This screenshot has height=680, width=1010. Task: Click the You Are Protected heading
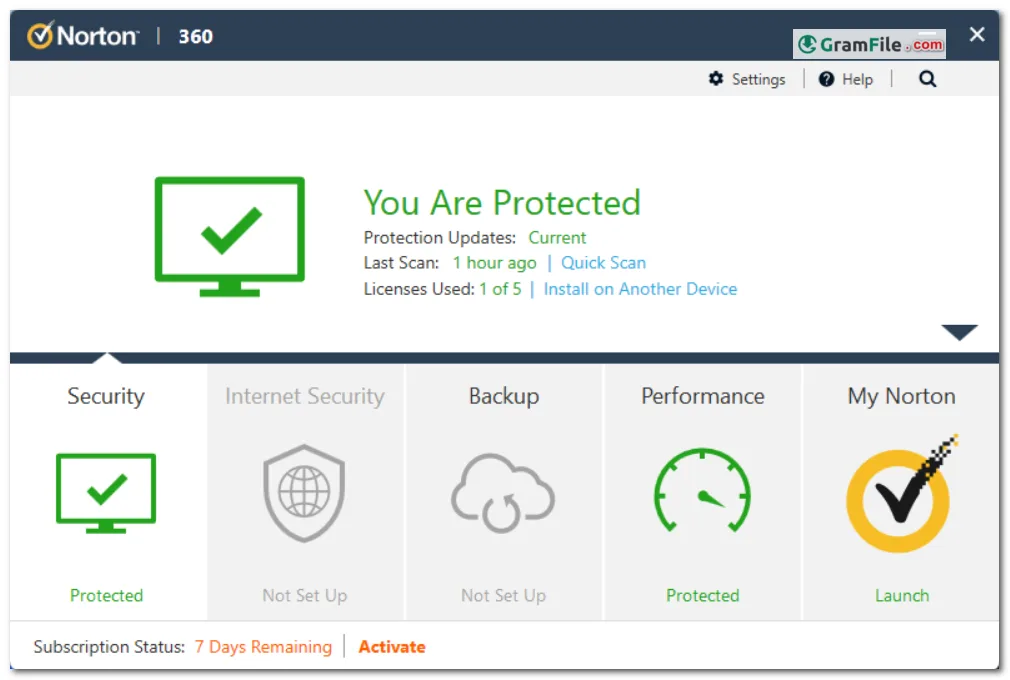pyautogui.click(x=502, y=203)
